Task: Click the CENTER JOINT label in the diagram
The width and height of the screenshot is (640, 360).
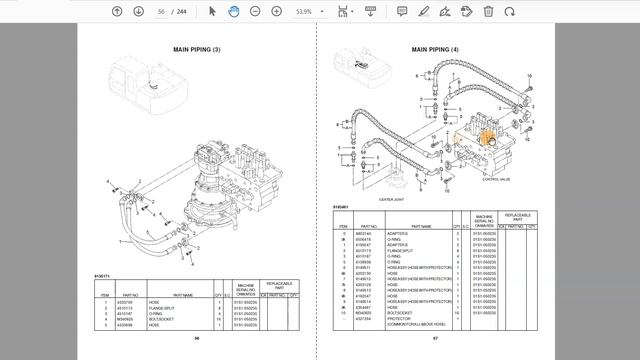Action: pos(391,200)
